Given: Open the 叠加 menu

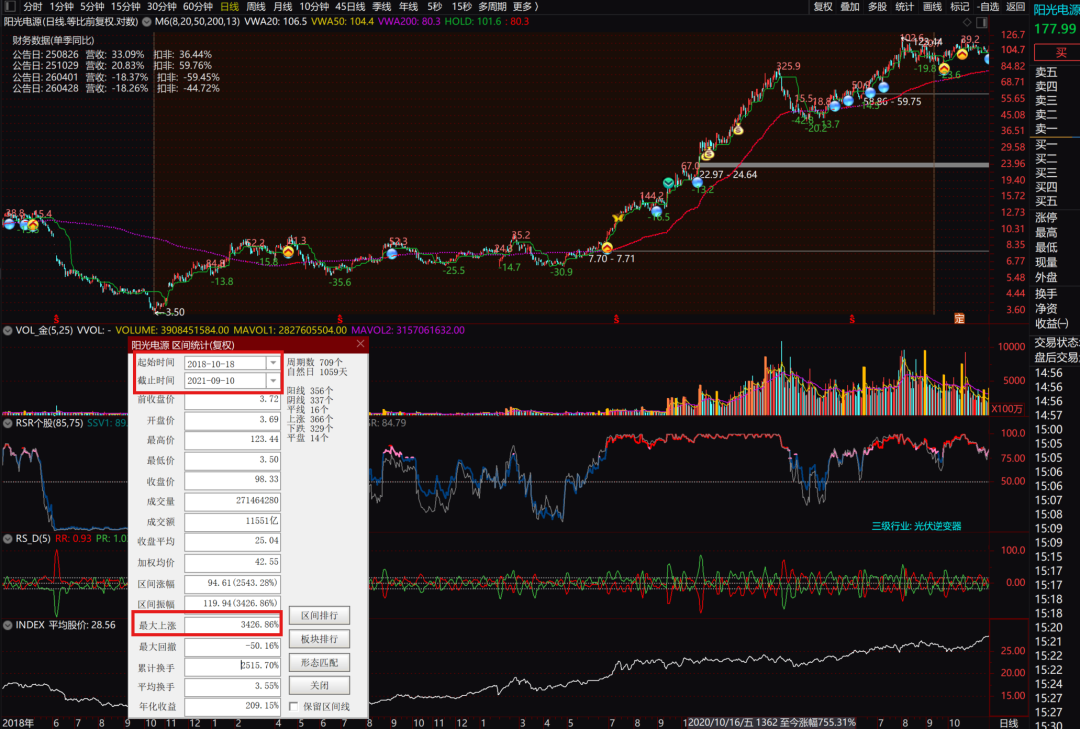Looking at the screenshot, I should point(850,6).
